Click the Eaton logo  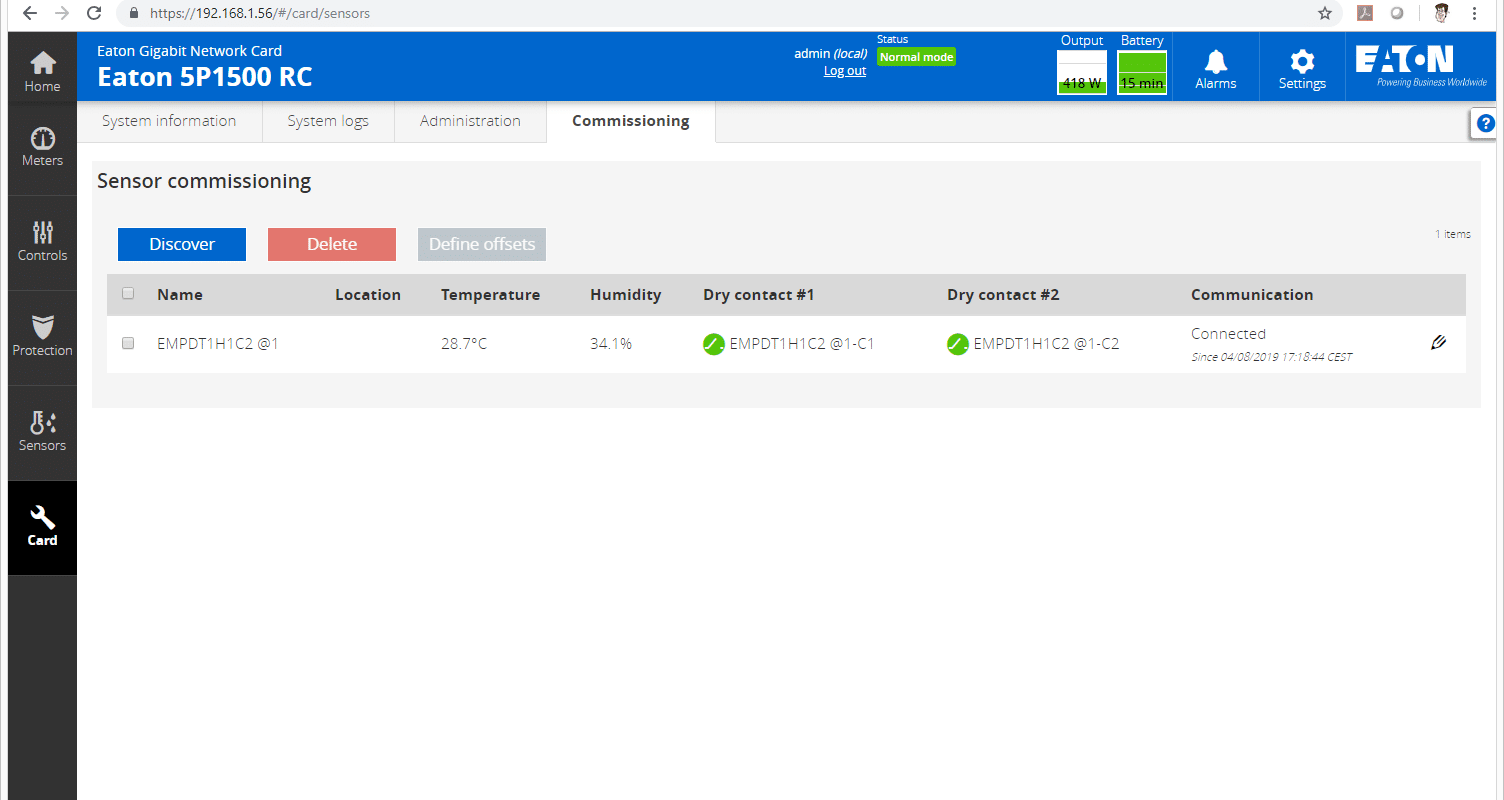[x=1420, y=65]
